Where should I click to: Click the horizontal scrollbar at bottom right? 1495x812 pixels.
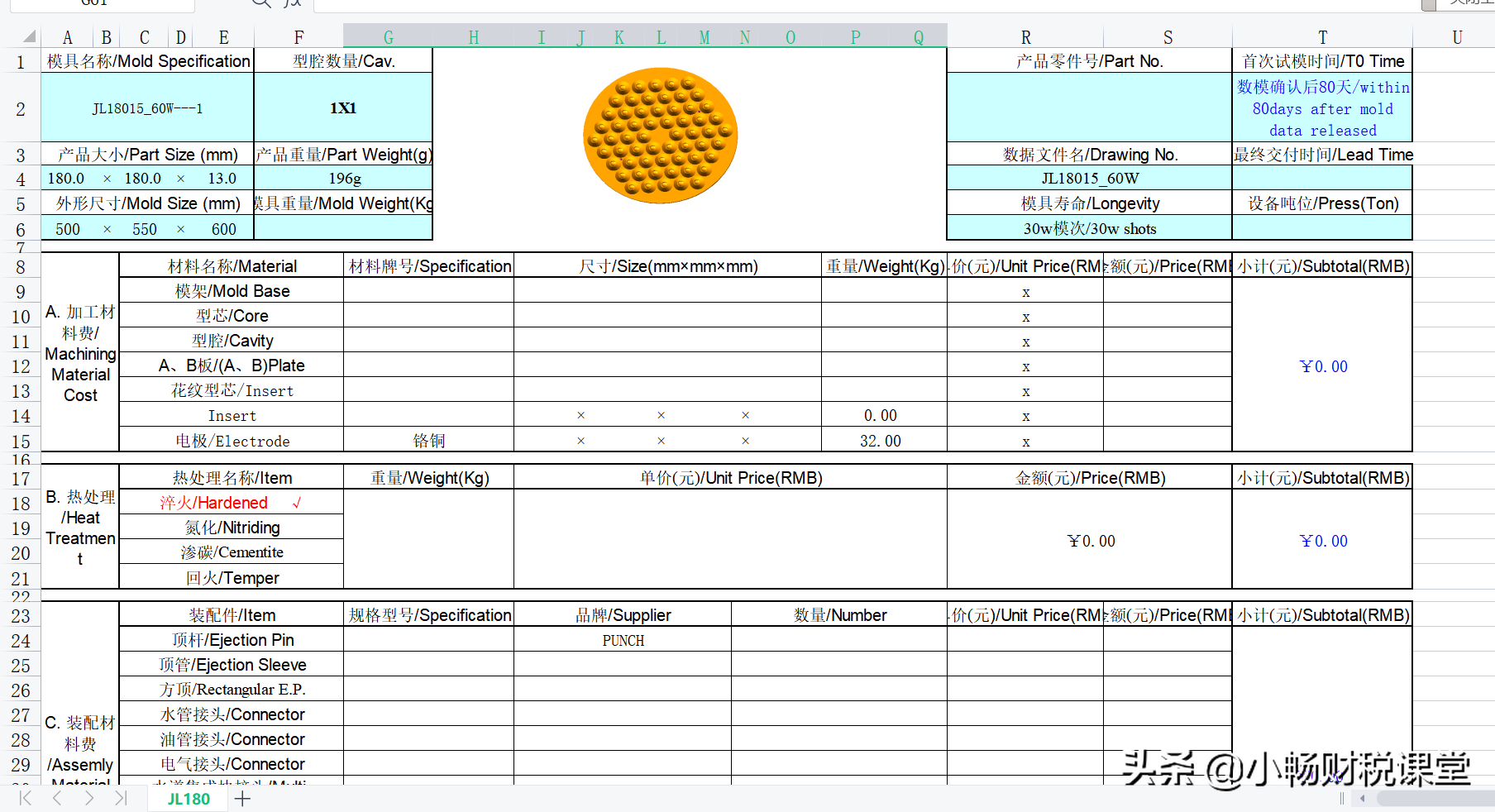1435,799
